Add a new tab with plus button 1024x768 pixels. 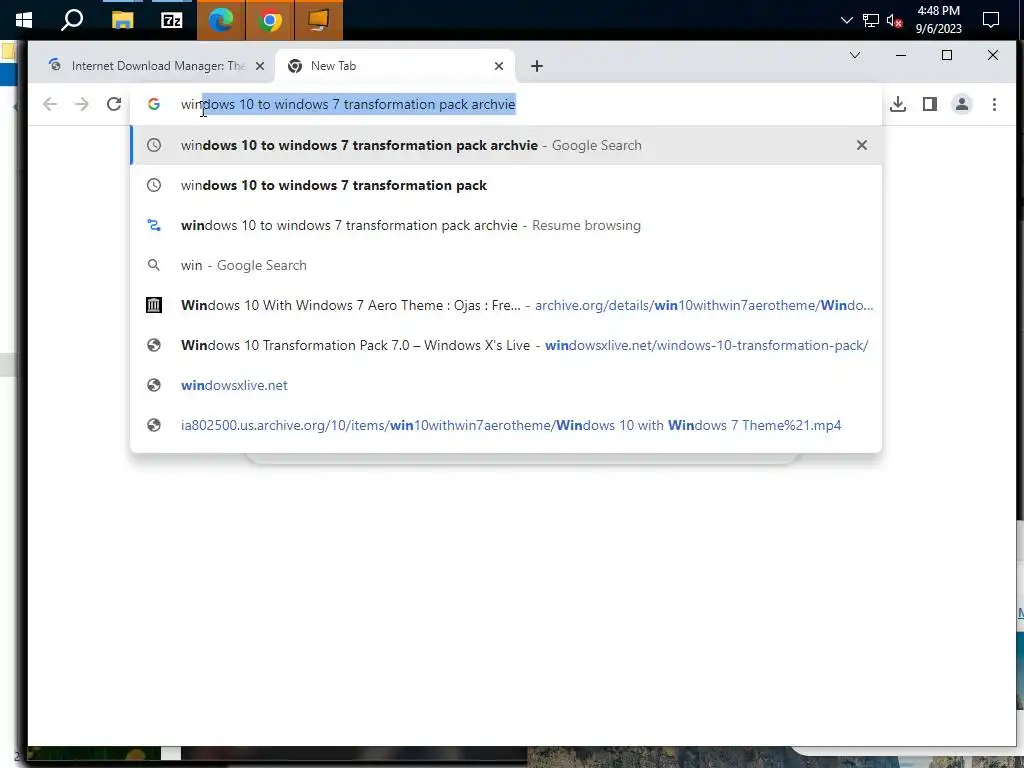(536, 66)
